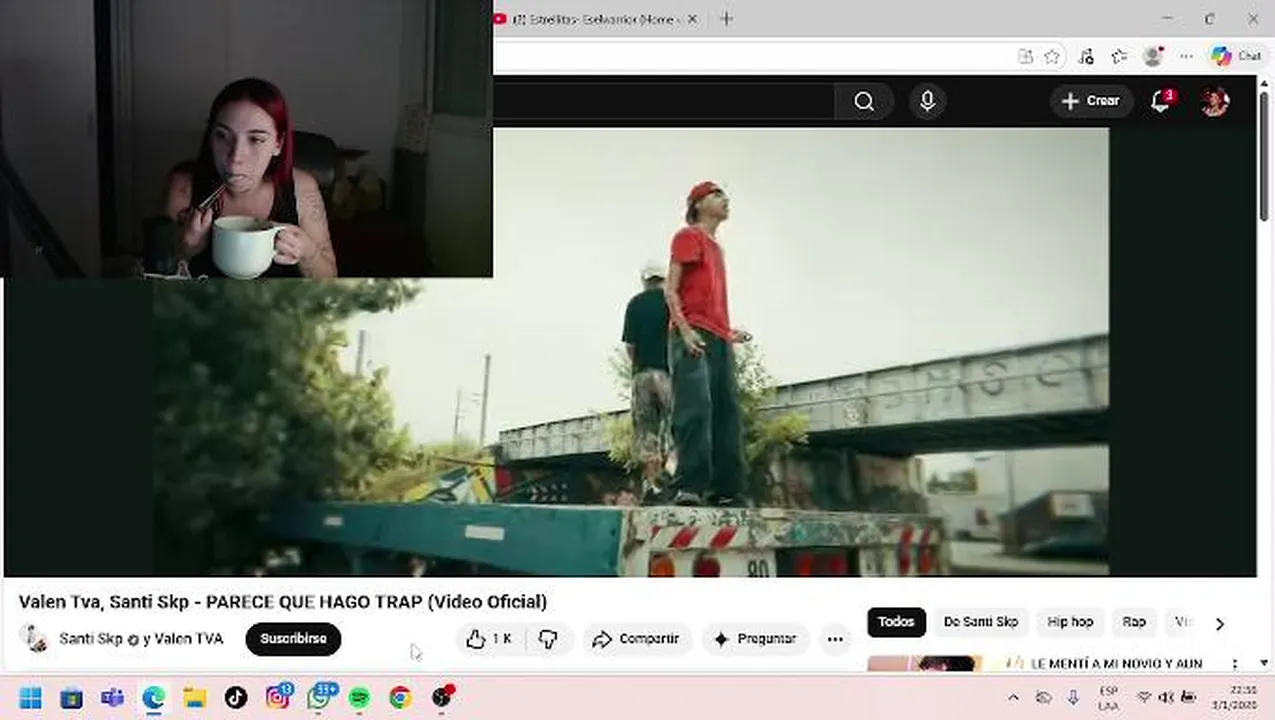Click the video player to pause playback
This screenshot has height=720, width=1275.
tap(630, 352)
